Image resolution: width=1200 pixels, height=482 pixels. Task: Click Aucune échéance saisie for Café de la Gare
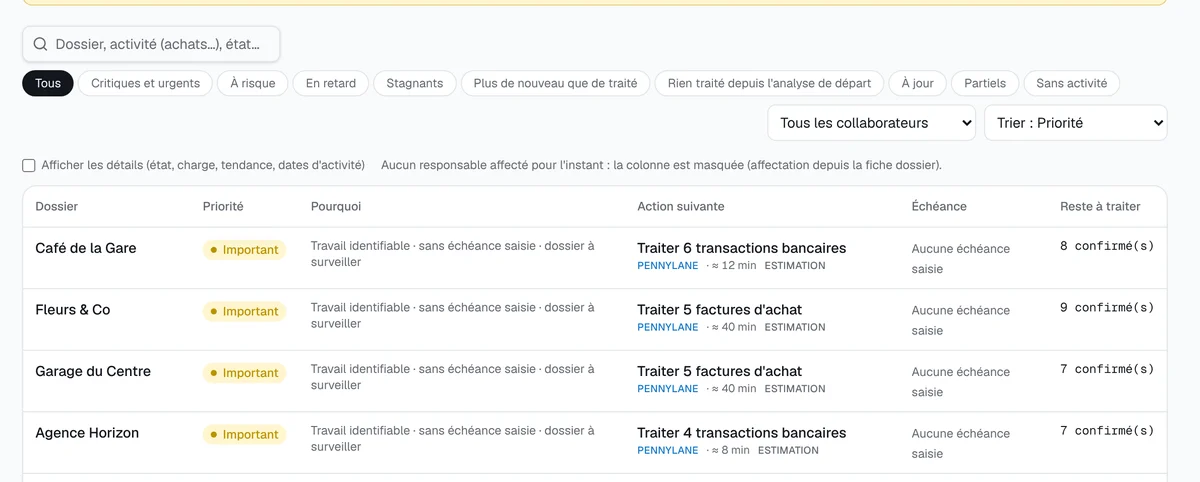pos(961,259)
